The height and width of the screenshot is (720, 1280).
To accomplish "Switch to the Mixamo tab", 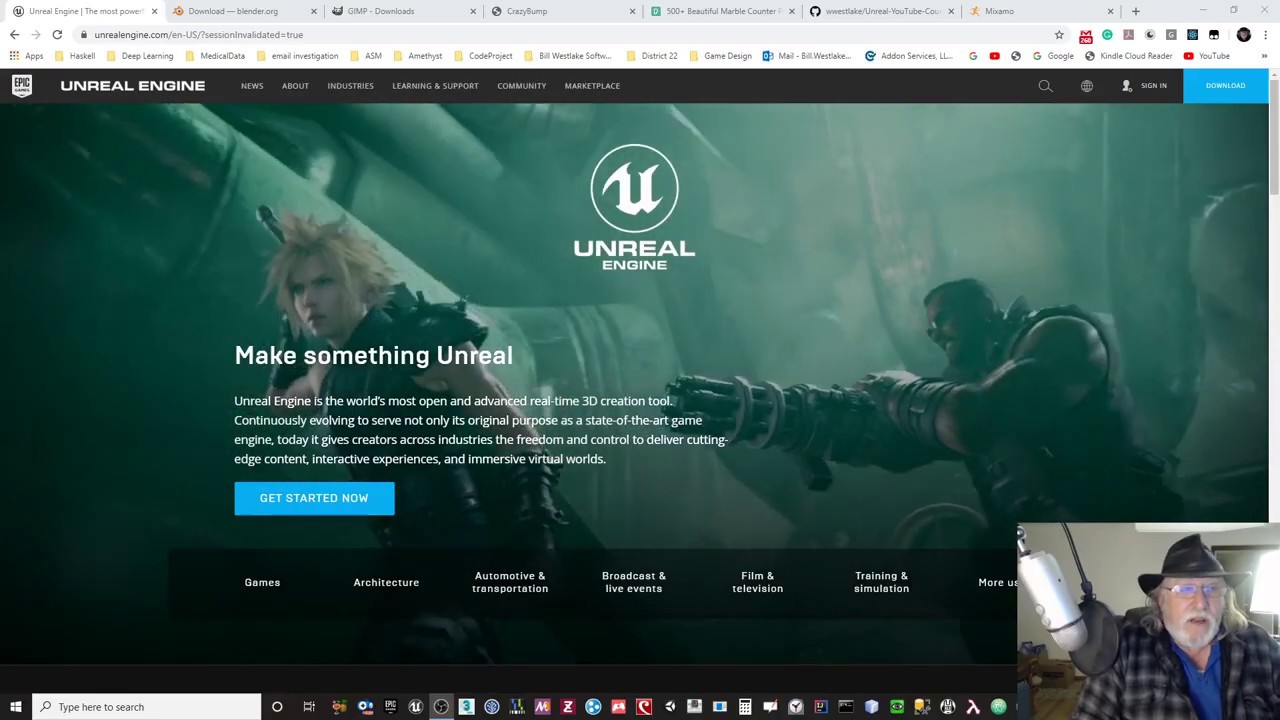I will click(1040, 11).
